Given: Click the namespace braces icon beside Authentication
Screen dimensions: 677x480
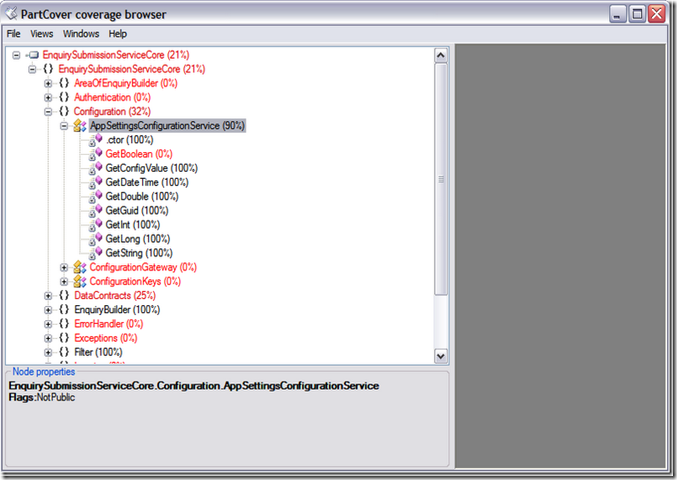Looking at the screenshot, I should [x=64, y=97].
